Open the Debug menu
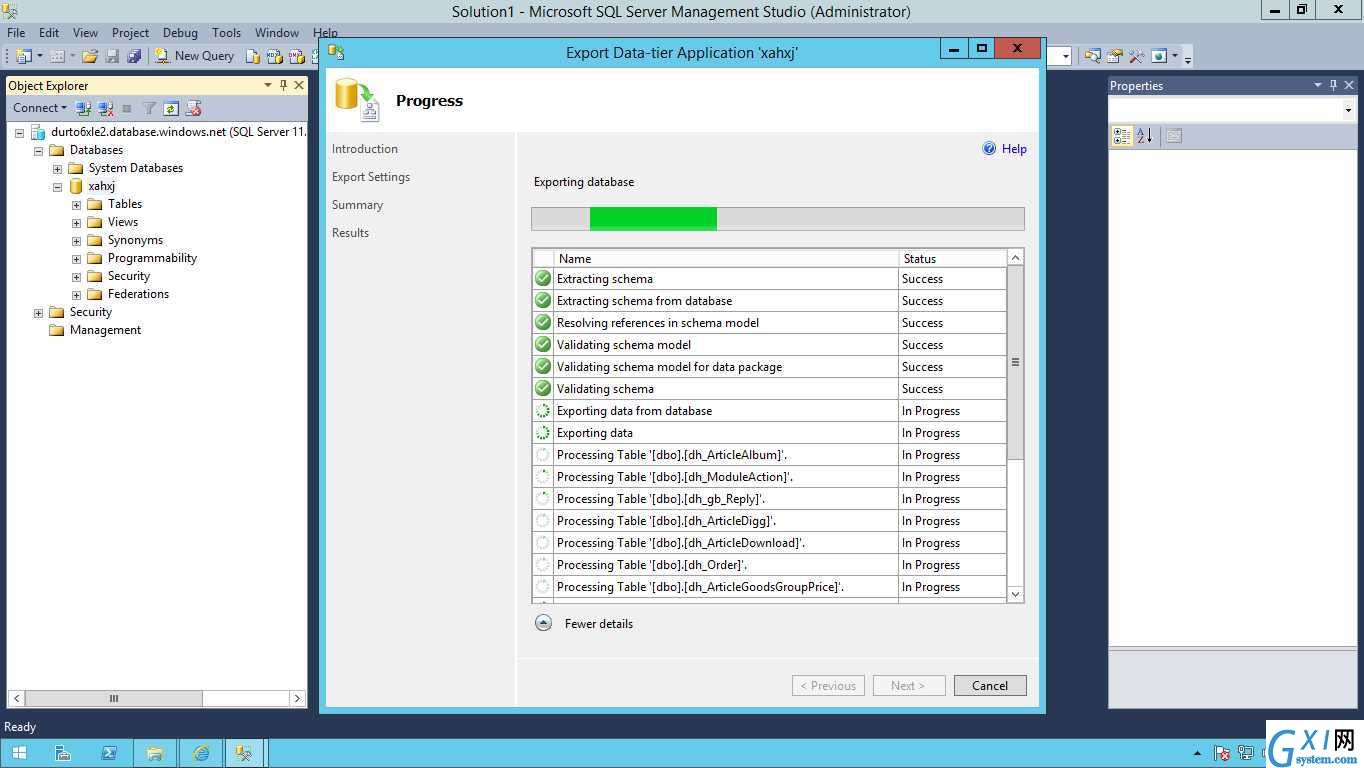The image size is (1364, 768). 180,33
